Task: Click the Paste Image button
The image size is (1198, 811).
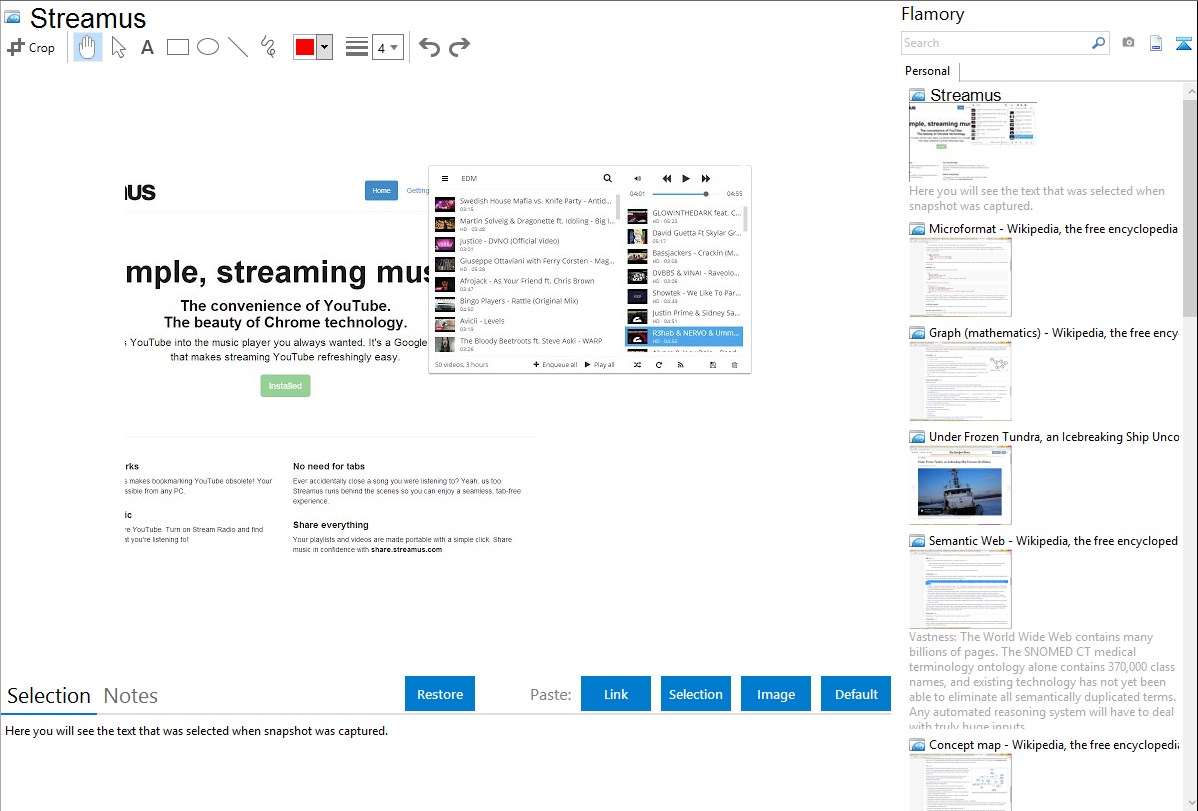Action: 775,694
